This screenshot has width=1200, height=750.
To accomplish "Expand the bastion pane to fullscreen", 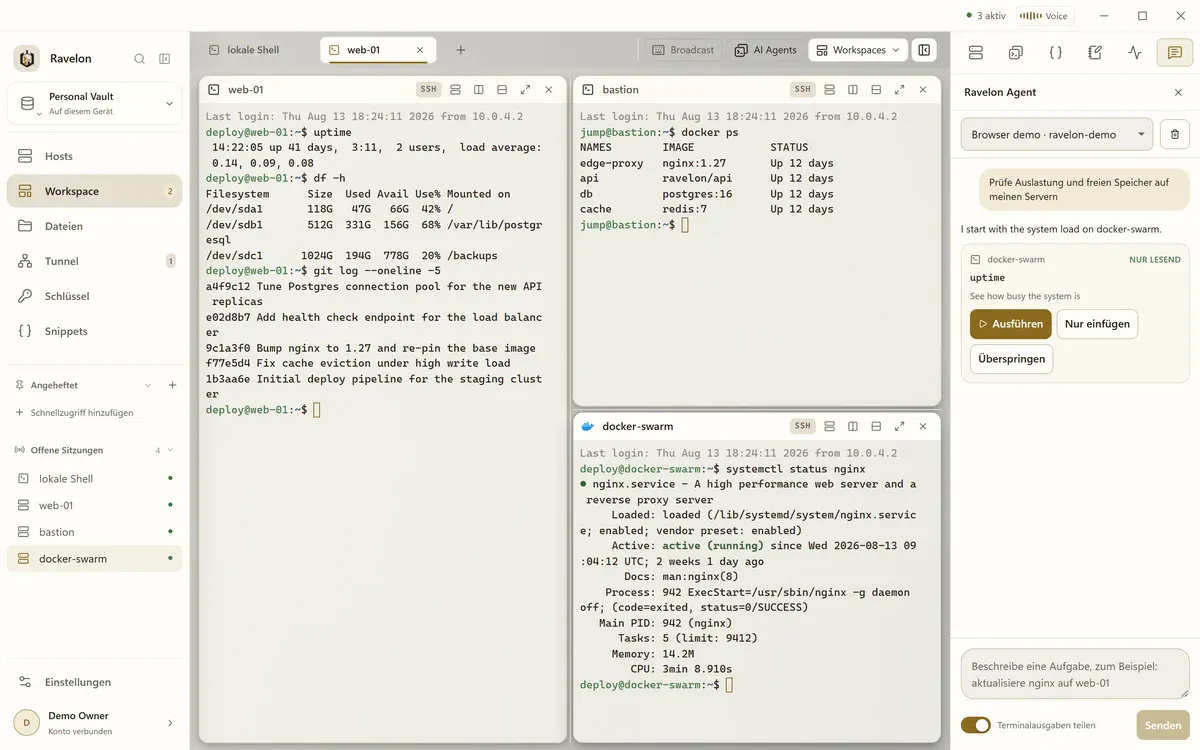I will pyautogui.click(x=899, y=89).
